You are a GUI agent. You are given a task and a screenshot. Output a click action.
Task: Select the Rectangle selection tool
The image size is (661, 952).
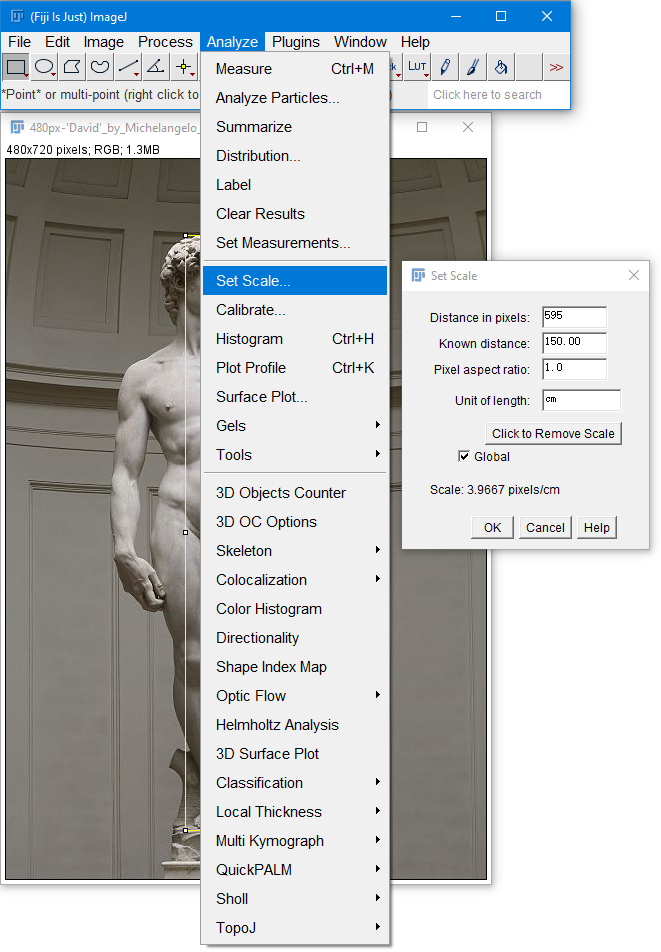point(16,68)
